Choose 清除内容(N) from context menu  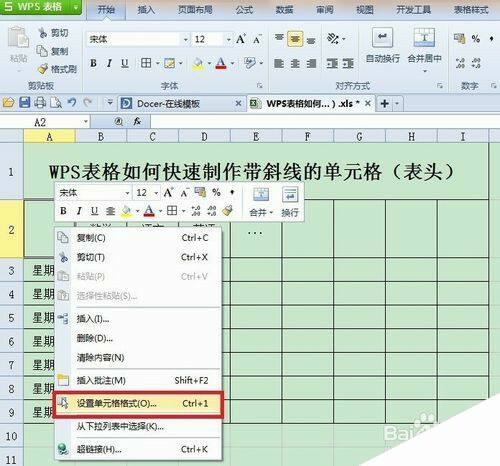[x=138, y=358]
